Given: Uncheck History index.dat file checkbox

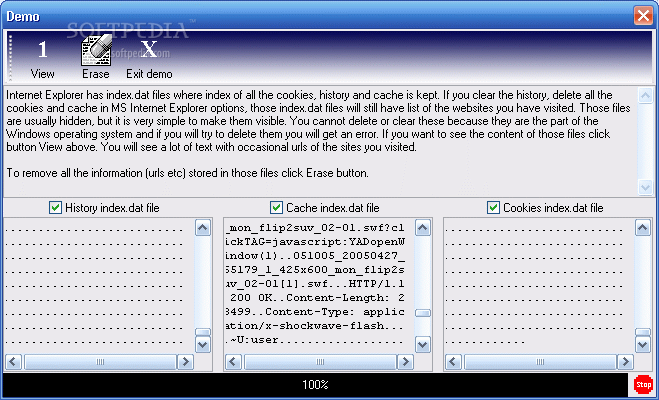Looking at the screenshot, I should tap(55, 208).
